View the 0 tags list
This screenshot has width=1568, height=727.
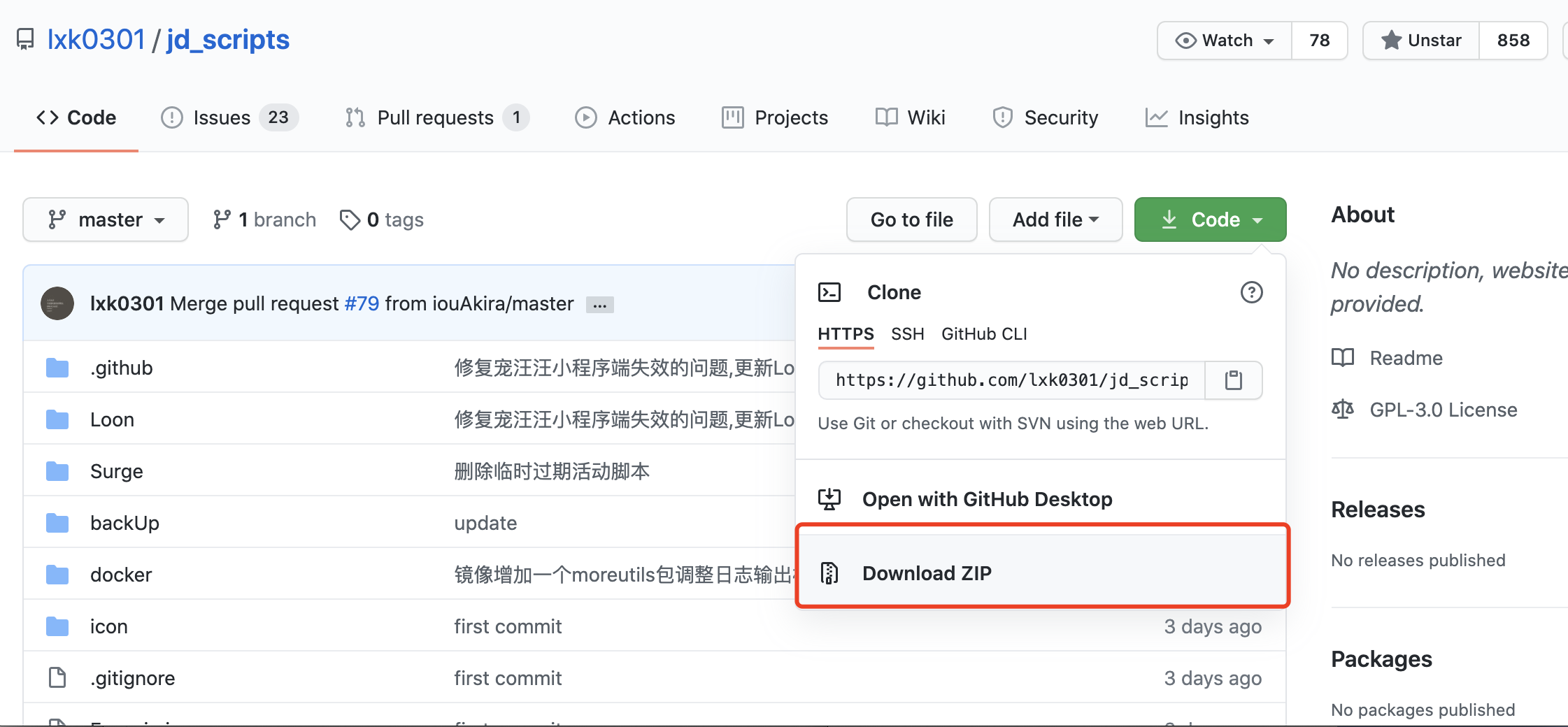[x=382, y=219]
